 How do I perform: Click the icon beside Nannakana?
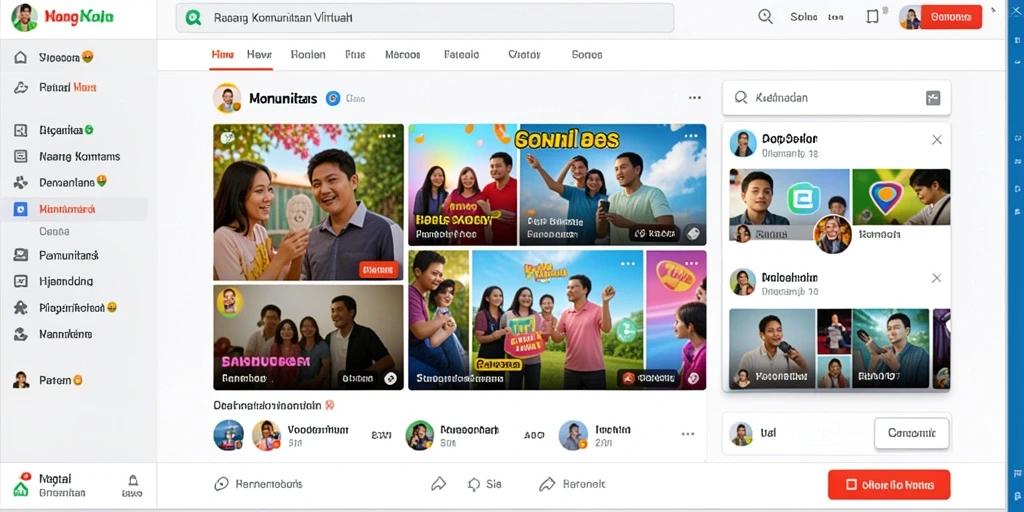pyautogui.click(x=21, y=334)
